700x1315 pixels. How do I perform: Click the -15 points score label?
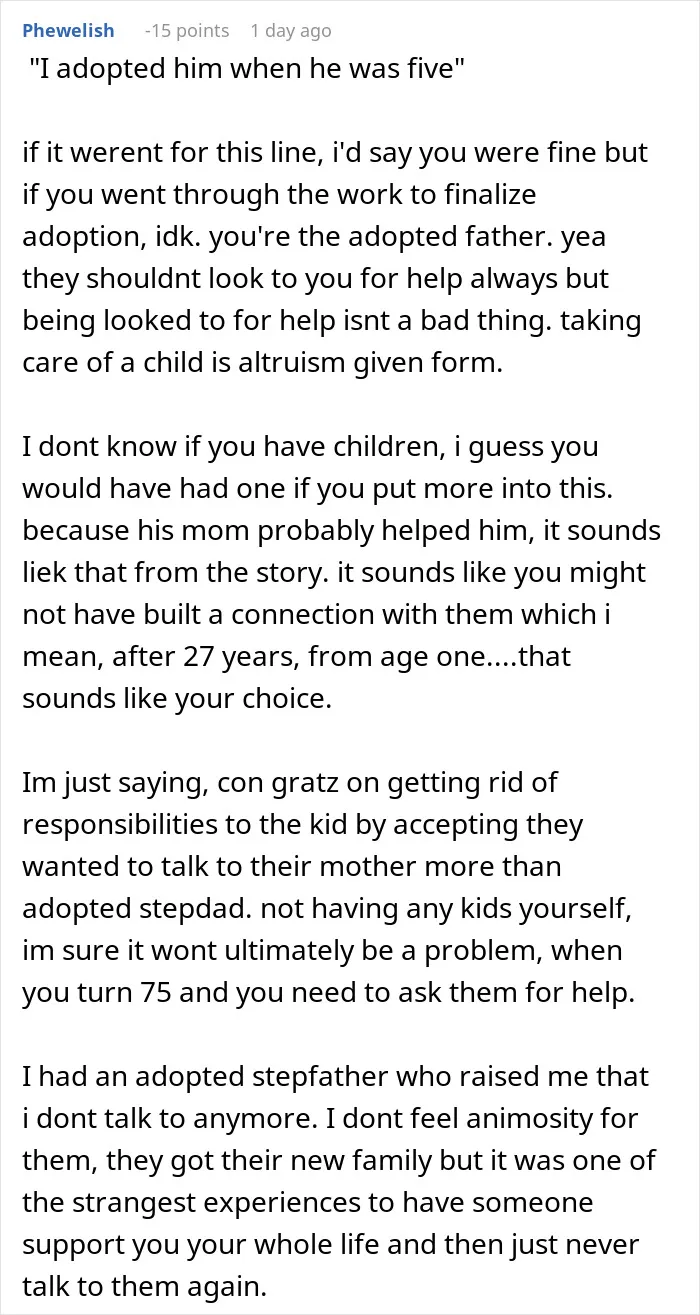coord(187,31)
